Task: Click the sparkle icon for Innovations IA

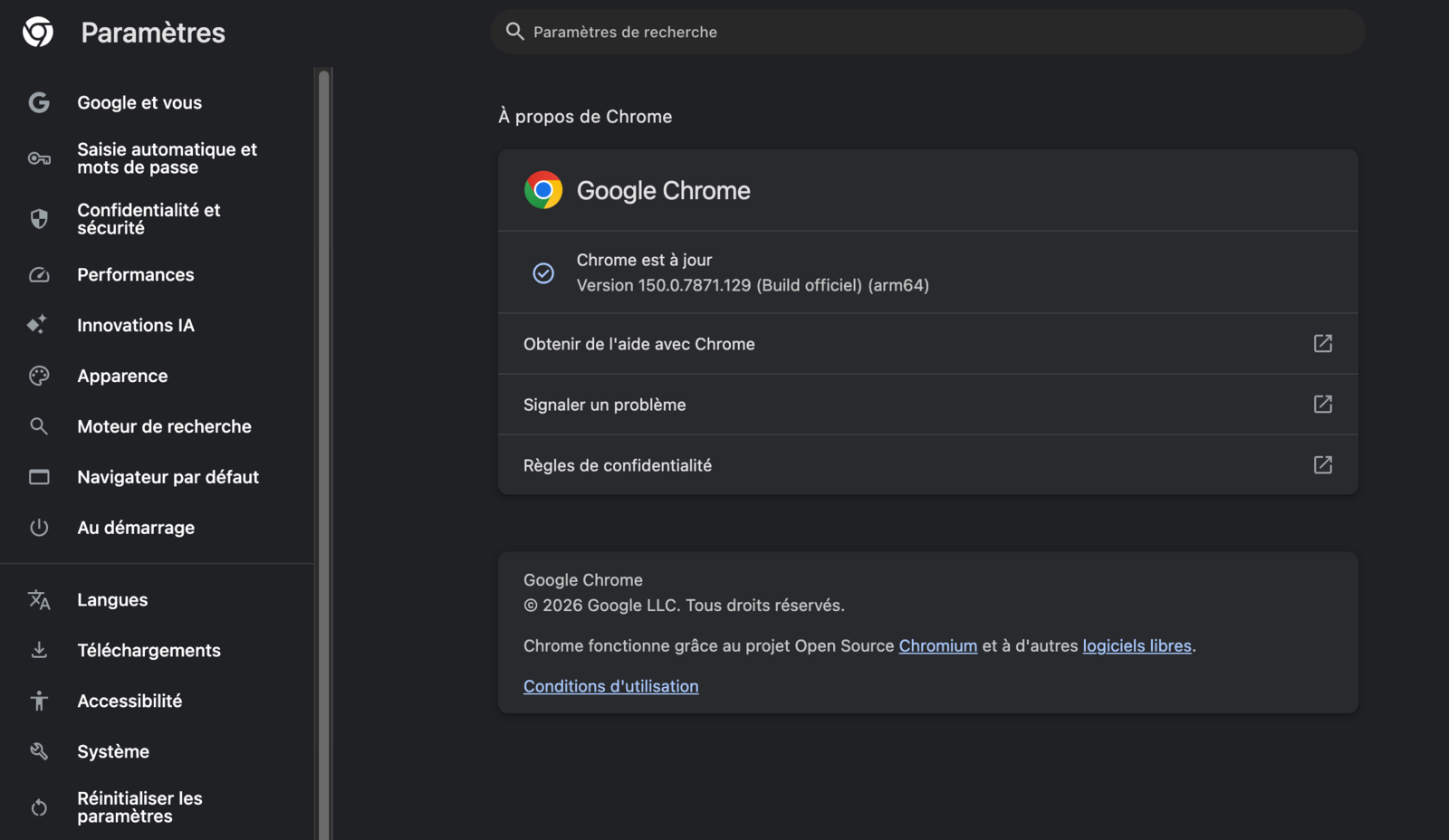Action: 37,324
